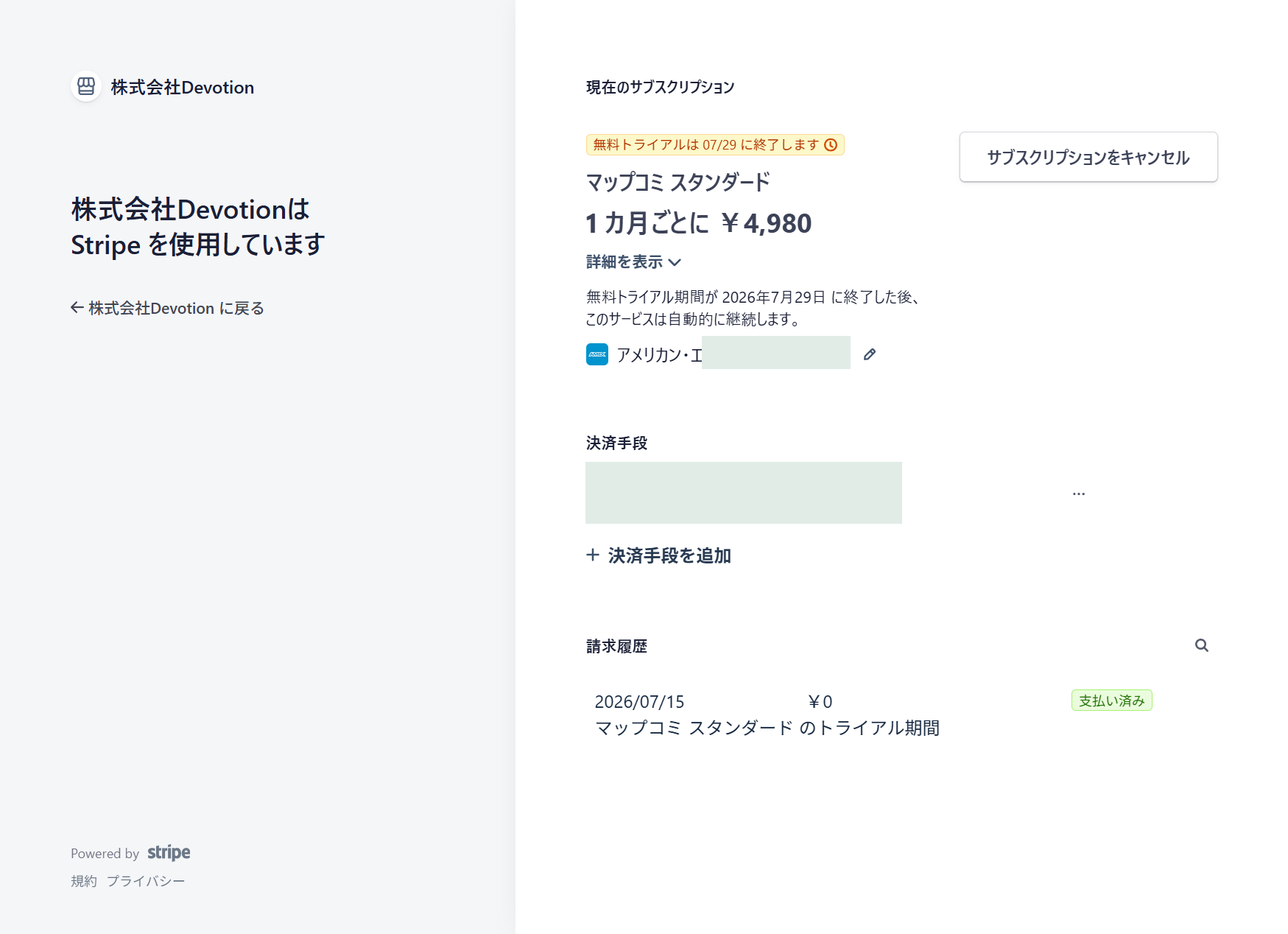Click the Powered by text

(105, 853)
